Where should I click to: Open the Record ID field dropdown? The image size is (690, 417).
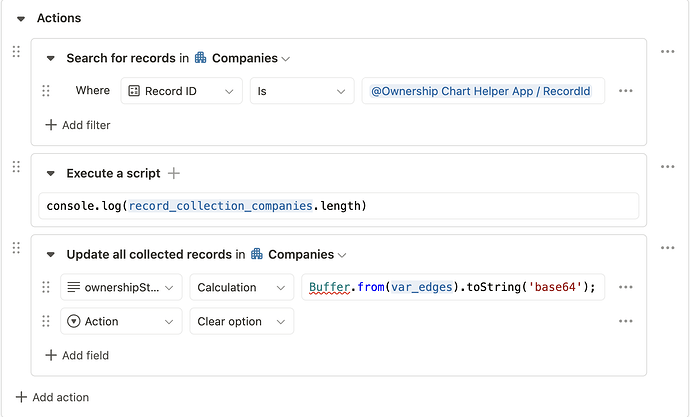[x=182, y=91]
